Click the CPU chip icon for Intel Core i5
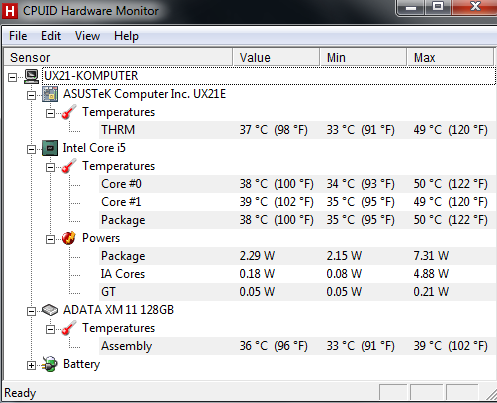This screenshot has height=403, width=497. pyautogui.click(x=50, y=148)
